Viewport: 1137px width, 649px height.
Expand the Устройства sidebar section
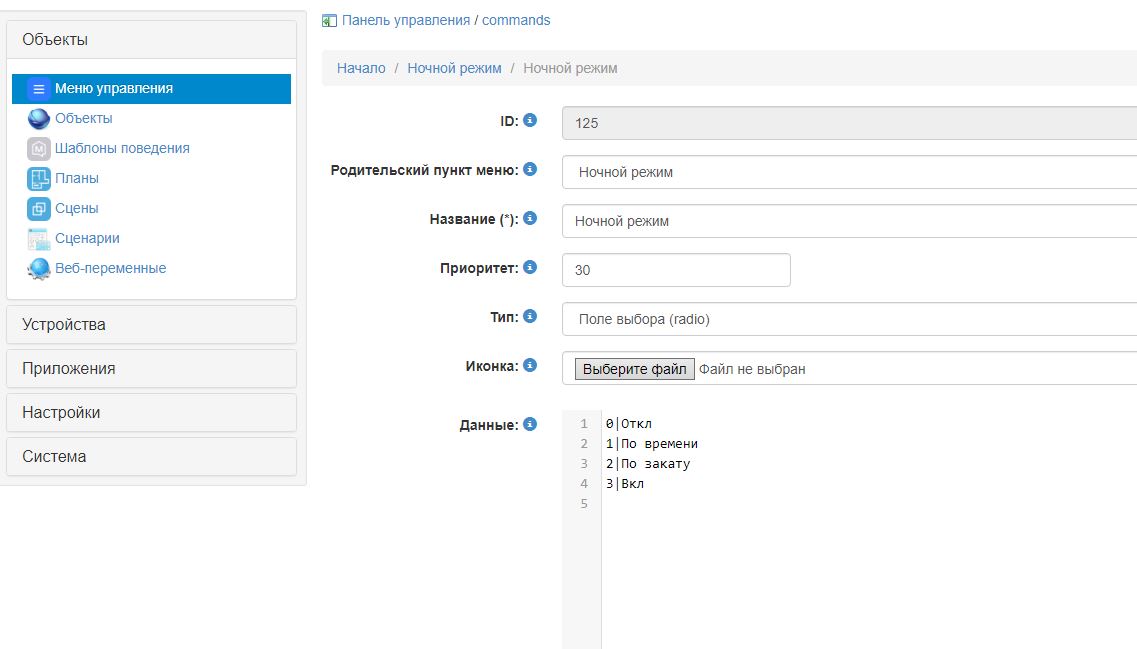[x=152, y=325]
